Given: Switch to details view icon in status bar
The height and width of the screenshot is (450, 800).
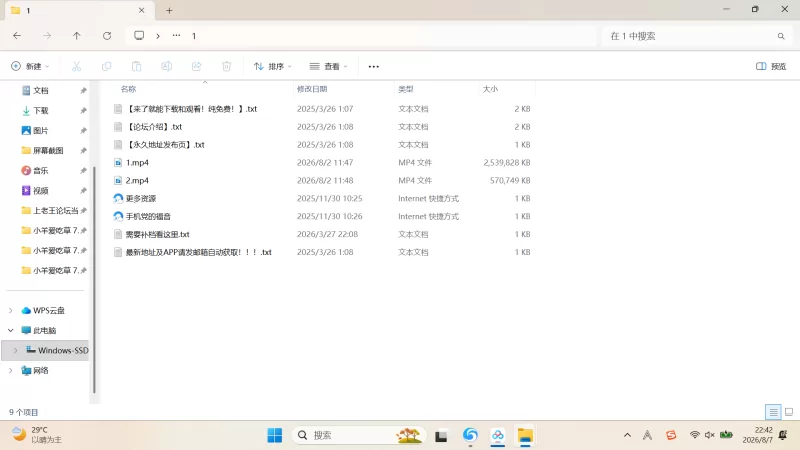Looking at the screenshot, I should 773,412.
